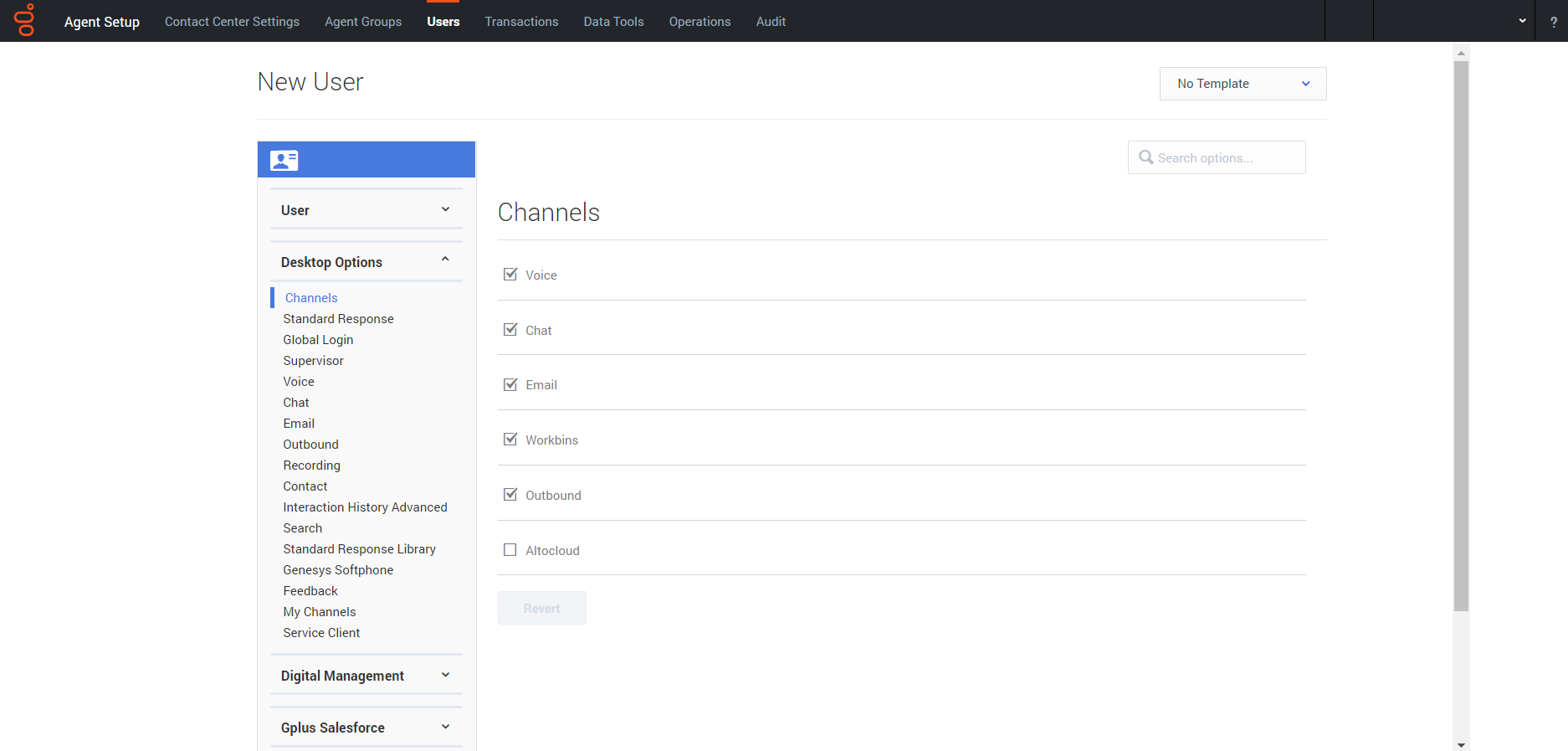Open Global Login options
1568x751 pixels.
[318, 339]
